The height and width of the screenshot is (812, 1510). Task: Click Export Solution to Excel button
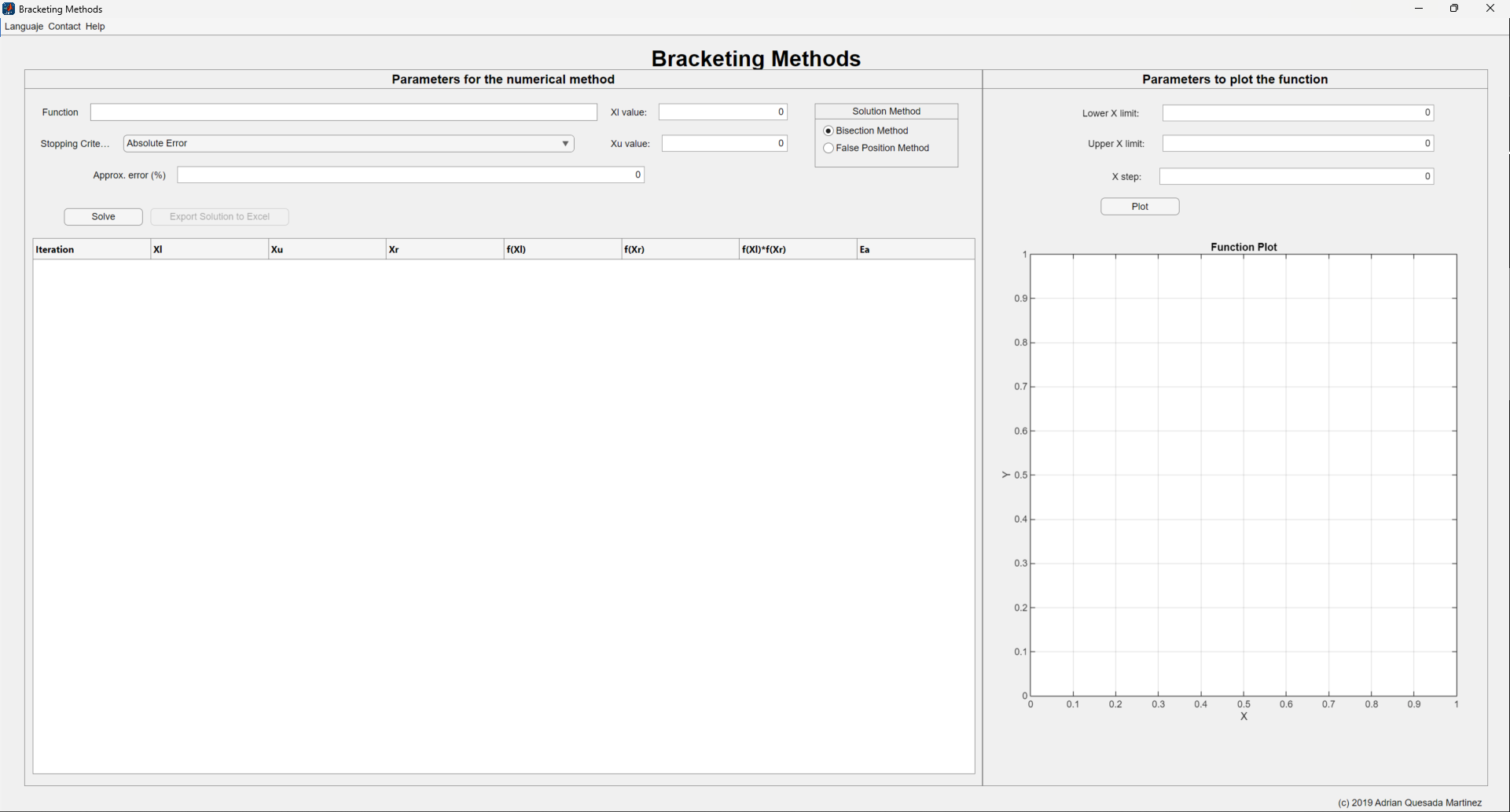click(220, 217)
